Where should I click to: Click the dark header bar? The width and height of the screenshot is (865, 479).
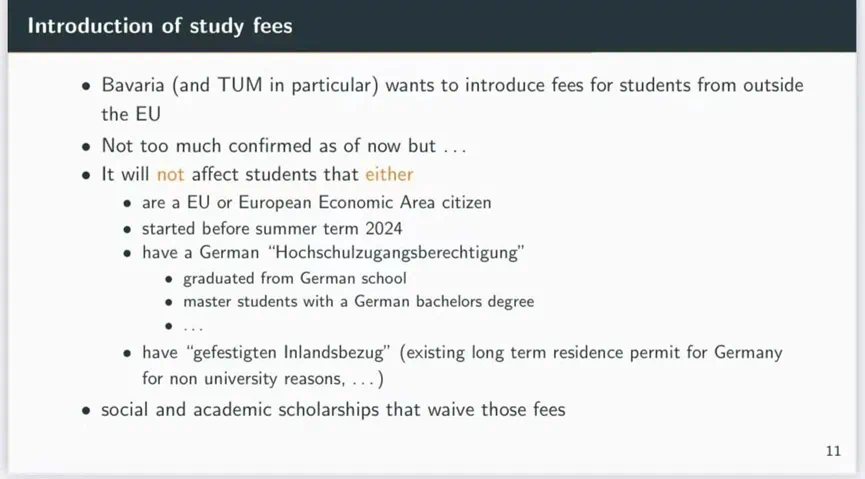point(432,26)
